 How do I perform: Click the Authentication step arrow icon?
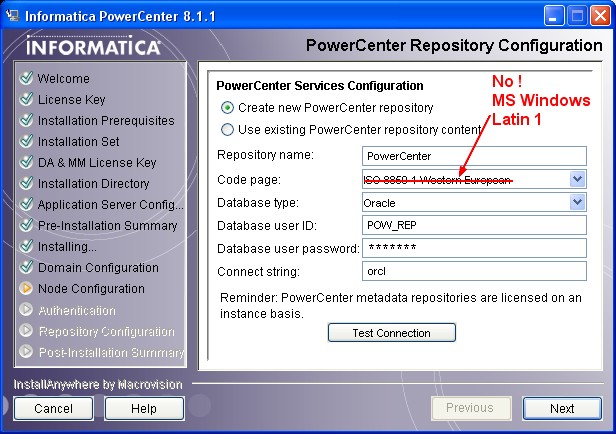pos(26,309)
